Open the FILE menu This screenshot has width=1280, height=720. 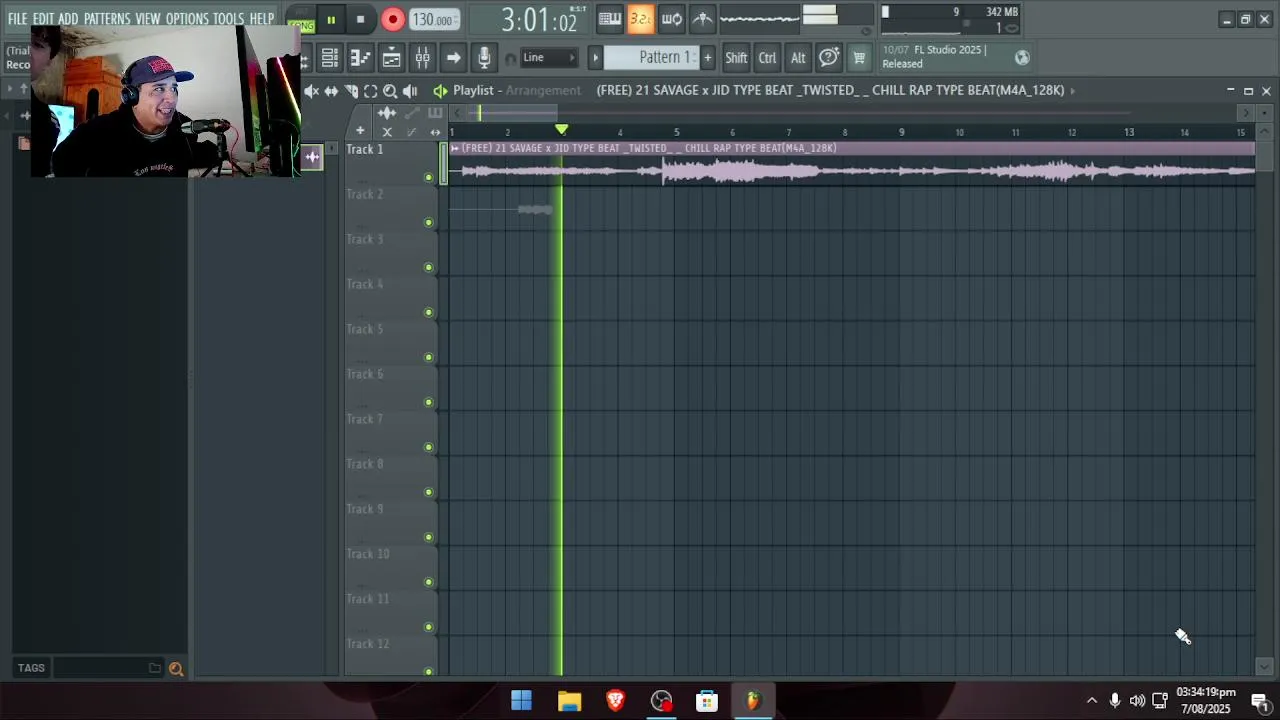pos(18,19)
